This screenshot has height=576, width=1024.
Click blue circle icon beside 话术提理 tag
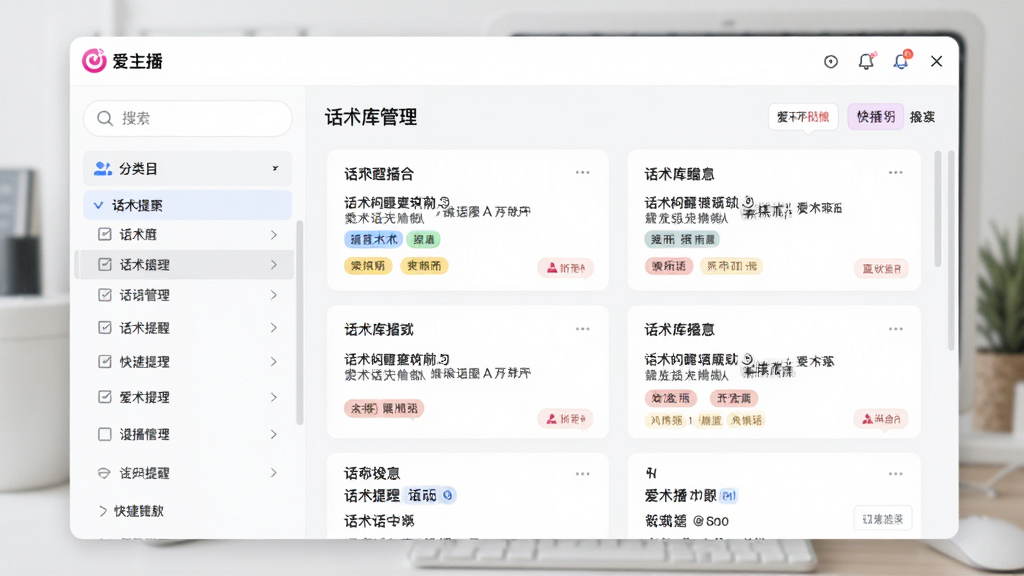(447, 496)
